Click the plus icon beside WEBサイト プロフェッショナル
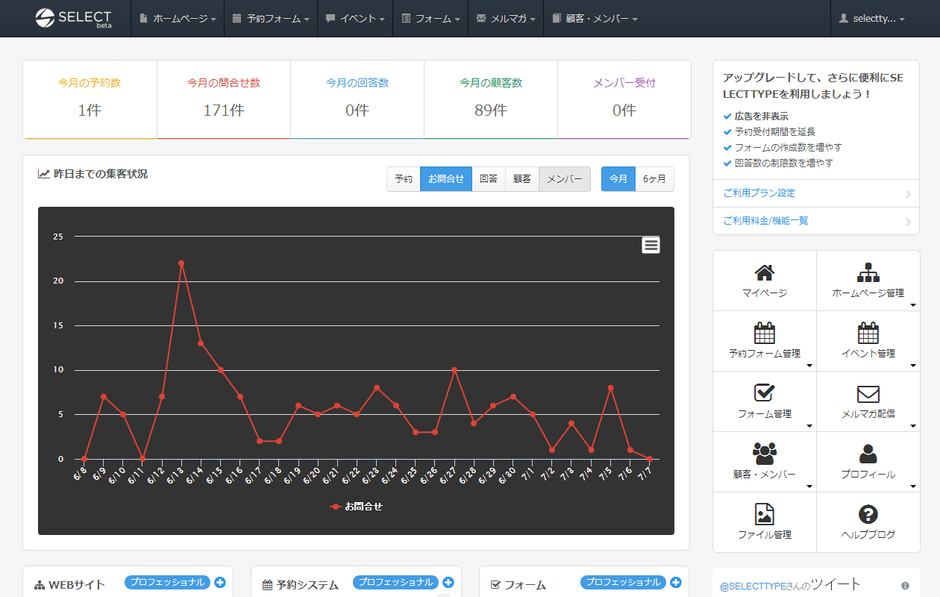The height and width of the screenshot is (597, 940). pos(220,582)
